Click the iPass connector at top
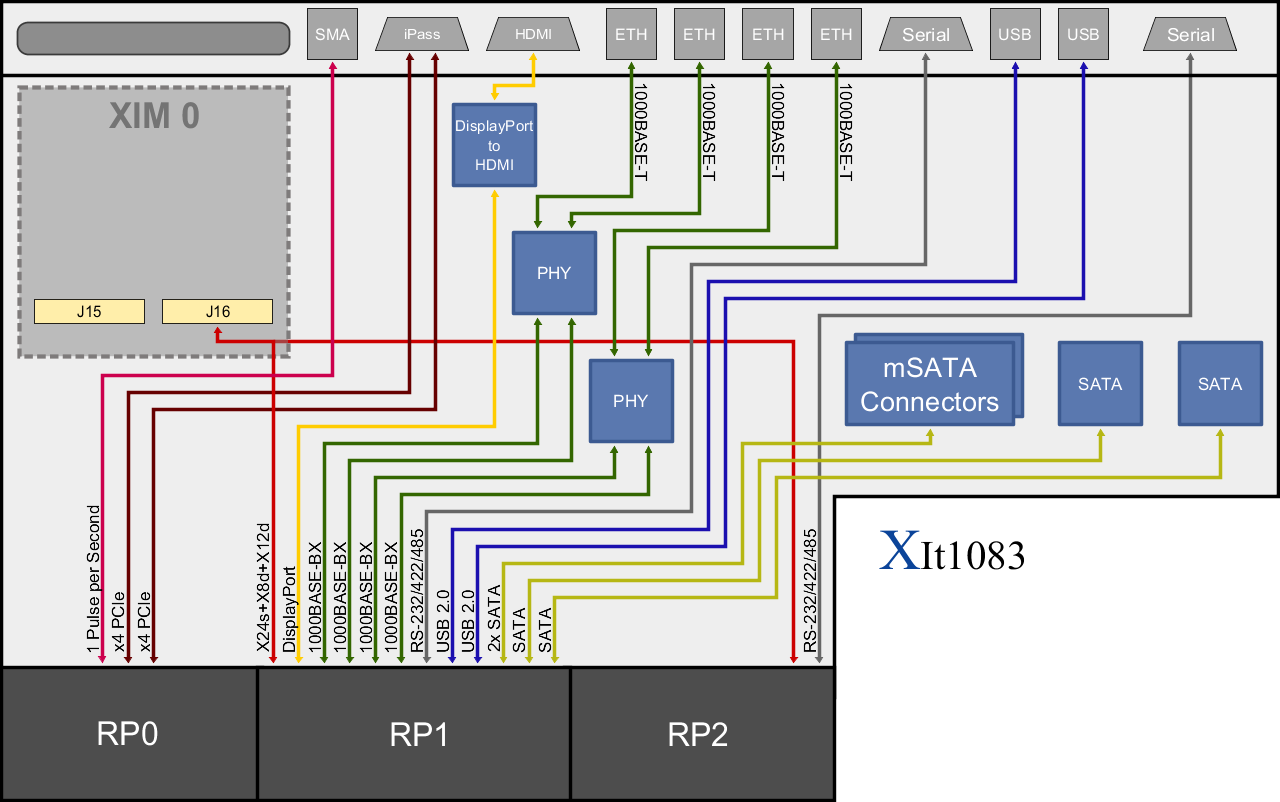The width and height of the screenshot is (1280, 802). point(421,33)
